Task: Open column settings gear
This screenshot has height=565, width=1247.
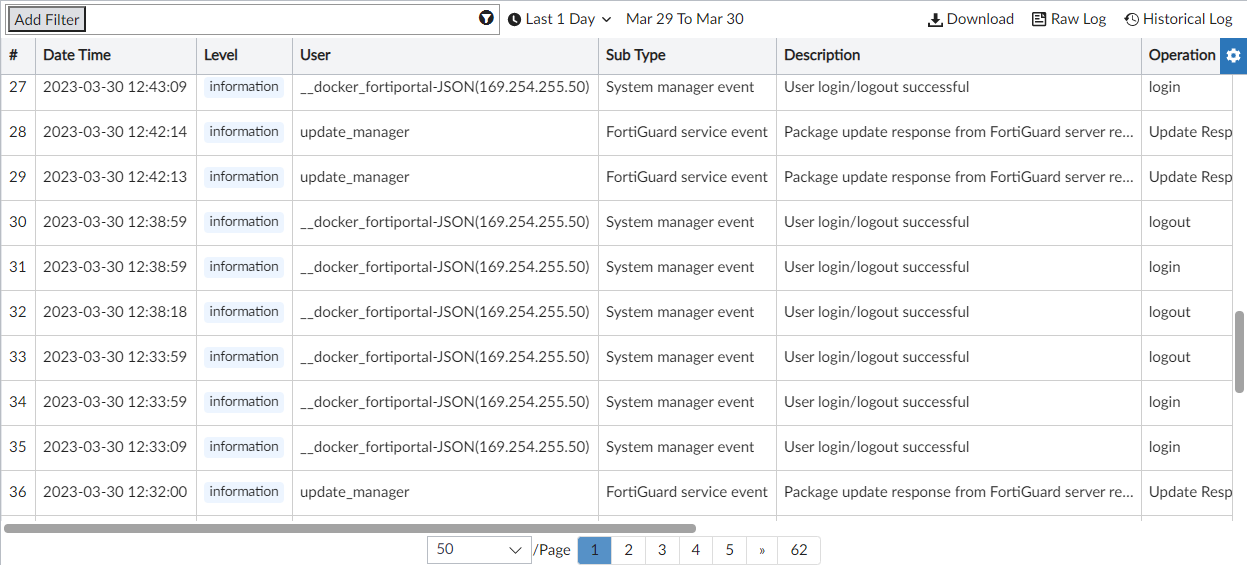Action: click(x=1233, y=56)
